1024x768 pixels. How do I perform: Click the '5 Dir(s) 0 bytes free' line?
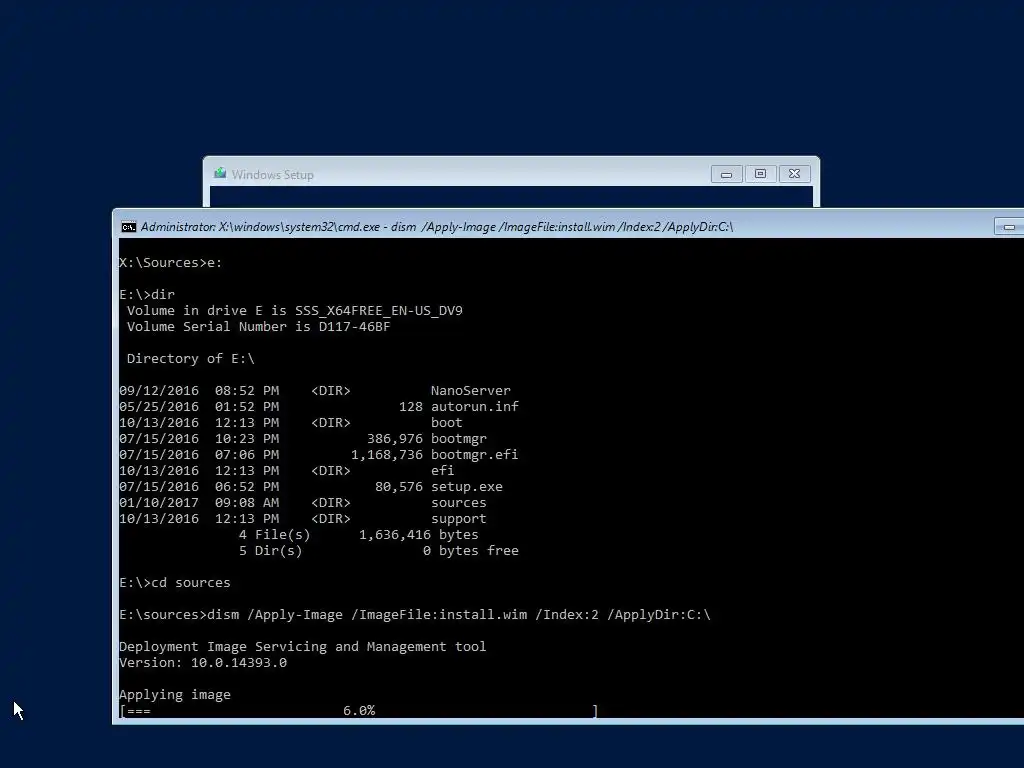click(x=379, y=551)
